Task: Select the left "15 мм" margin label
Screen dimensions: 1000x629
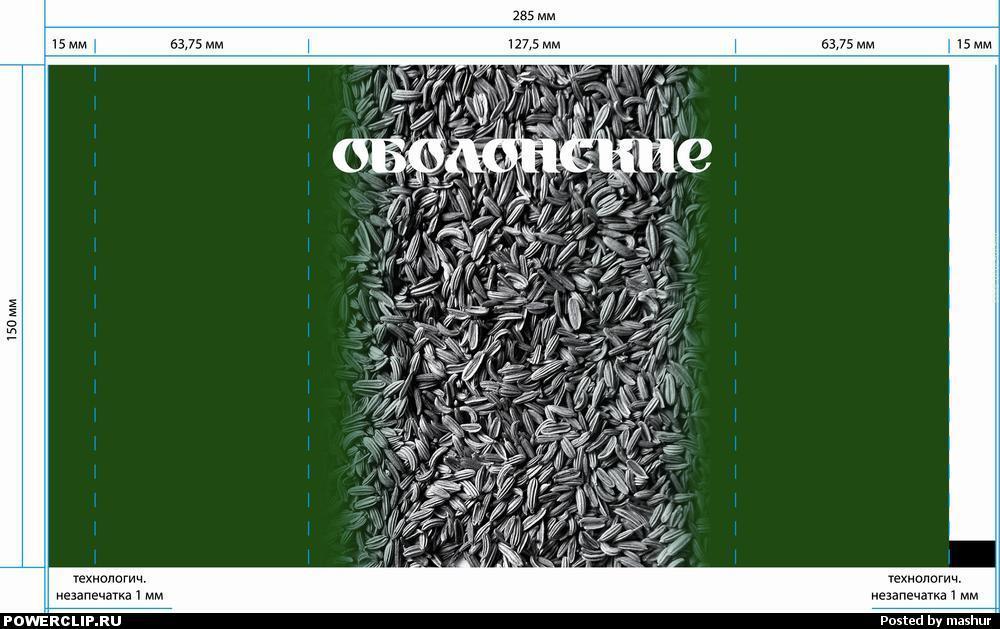Action: 70,45
